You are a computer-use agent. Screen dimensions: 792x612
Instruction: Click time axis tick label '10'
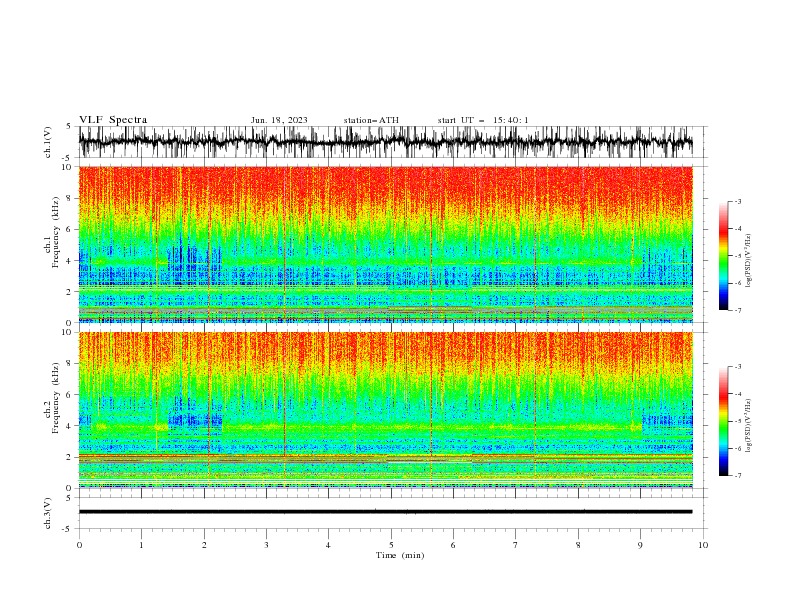point(703,545)
